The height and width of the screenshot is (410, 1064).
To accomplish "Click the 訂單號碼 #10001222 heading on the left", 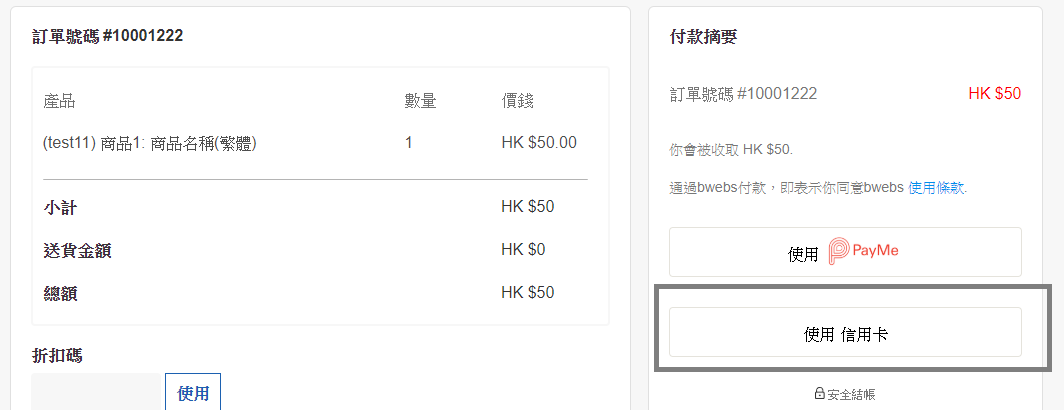I will tap(107, 36).
